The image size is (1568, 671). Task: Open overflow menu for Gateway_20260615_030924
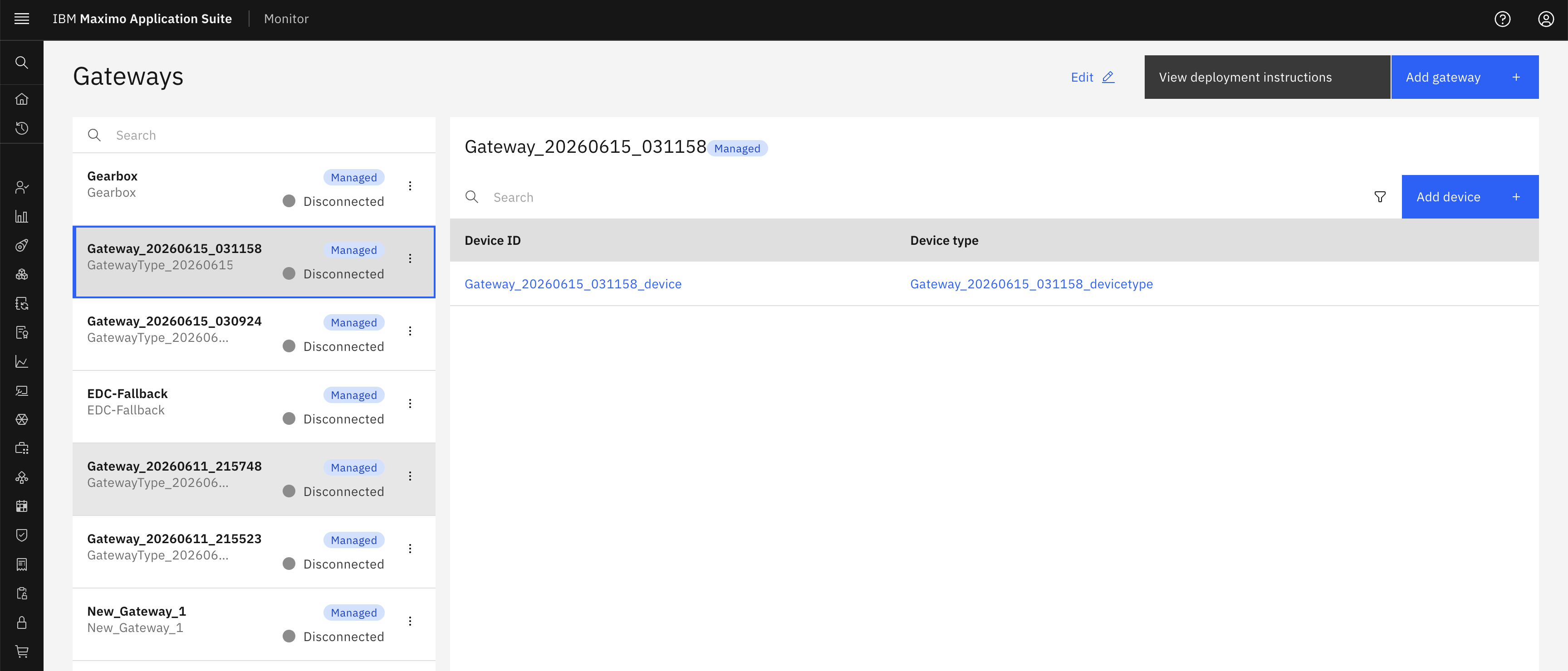coord(410,331)
